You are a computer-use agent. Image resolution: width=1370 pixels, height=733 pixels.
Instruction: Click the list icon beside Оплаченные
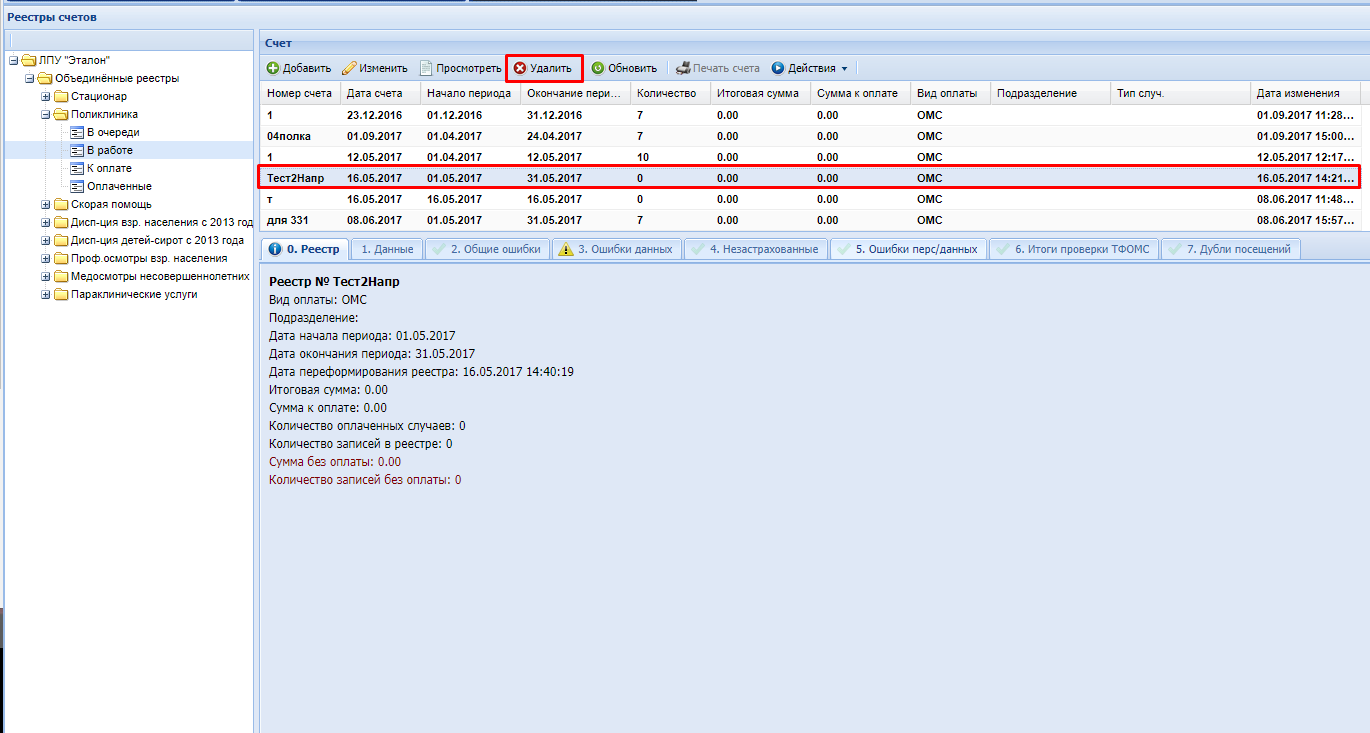pyautogui.click(x=77, y=186)
